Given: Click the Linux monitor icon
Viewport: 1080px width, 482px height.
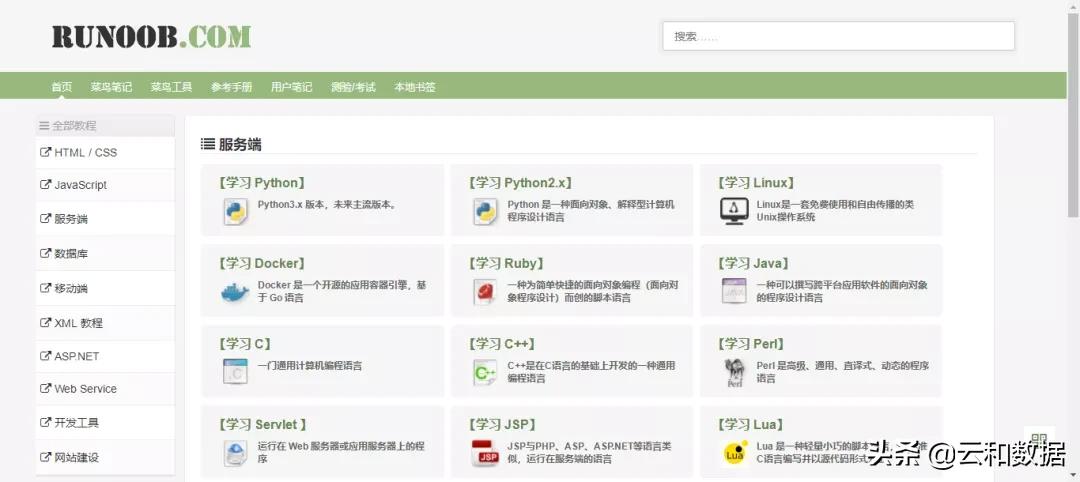Looking at the screenshot, I should click(734, 211).
